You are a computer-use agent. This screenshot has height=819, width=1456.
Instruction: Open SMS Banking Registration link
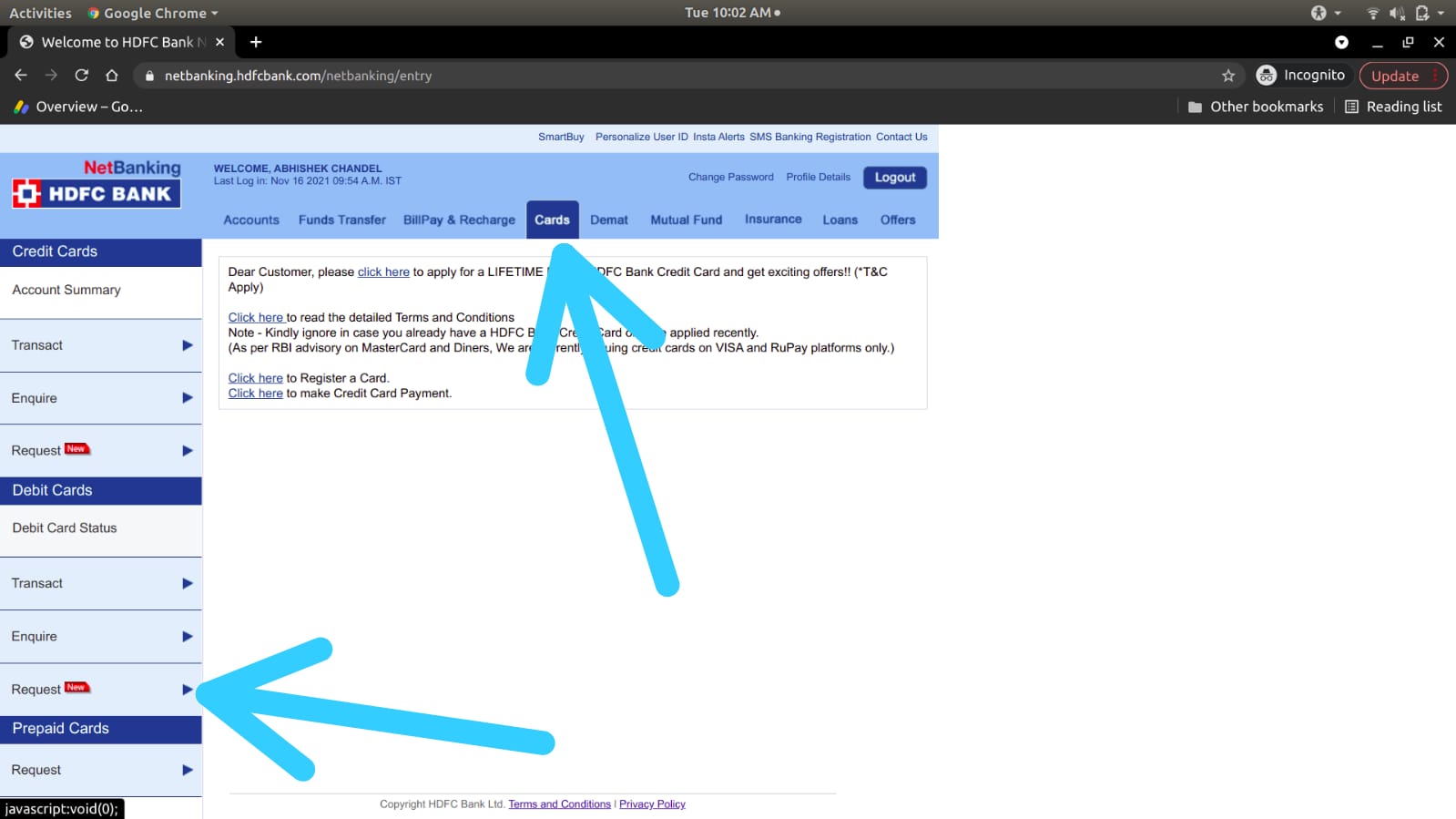[810, 137]
